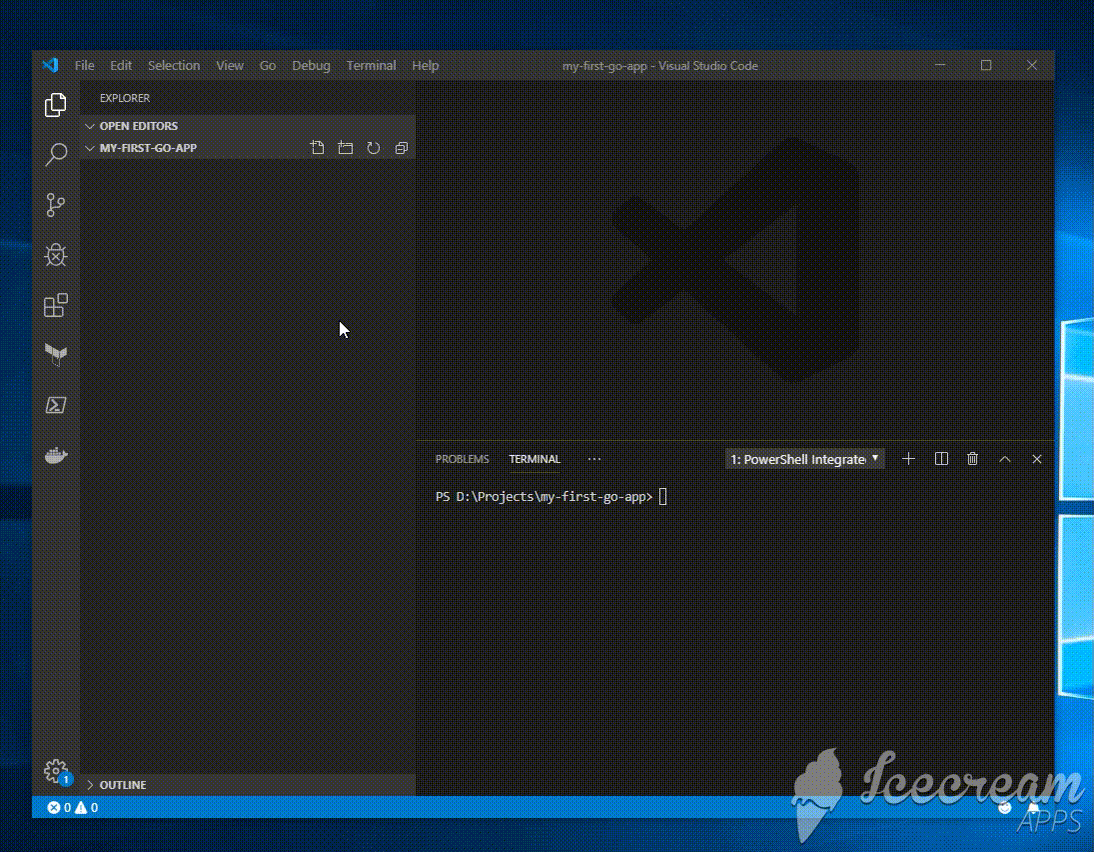The width and height of the screenshot is (1094, 852).
Task: Maximize the Visual Studio Code window
Action: [x=986, y=65]
